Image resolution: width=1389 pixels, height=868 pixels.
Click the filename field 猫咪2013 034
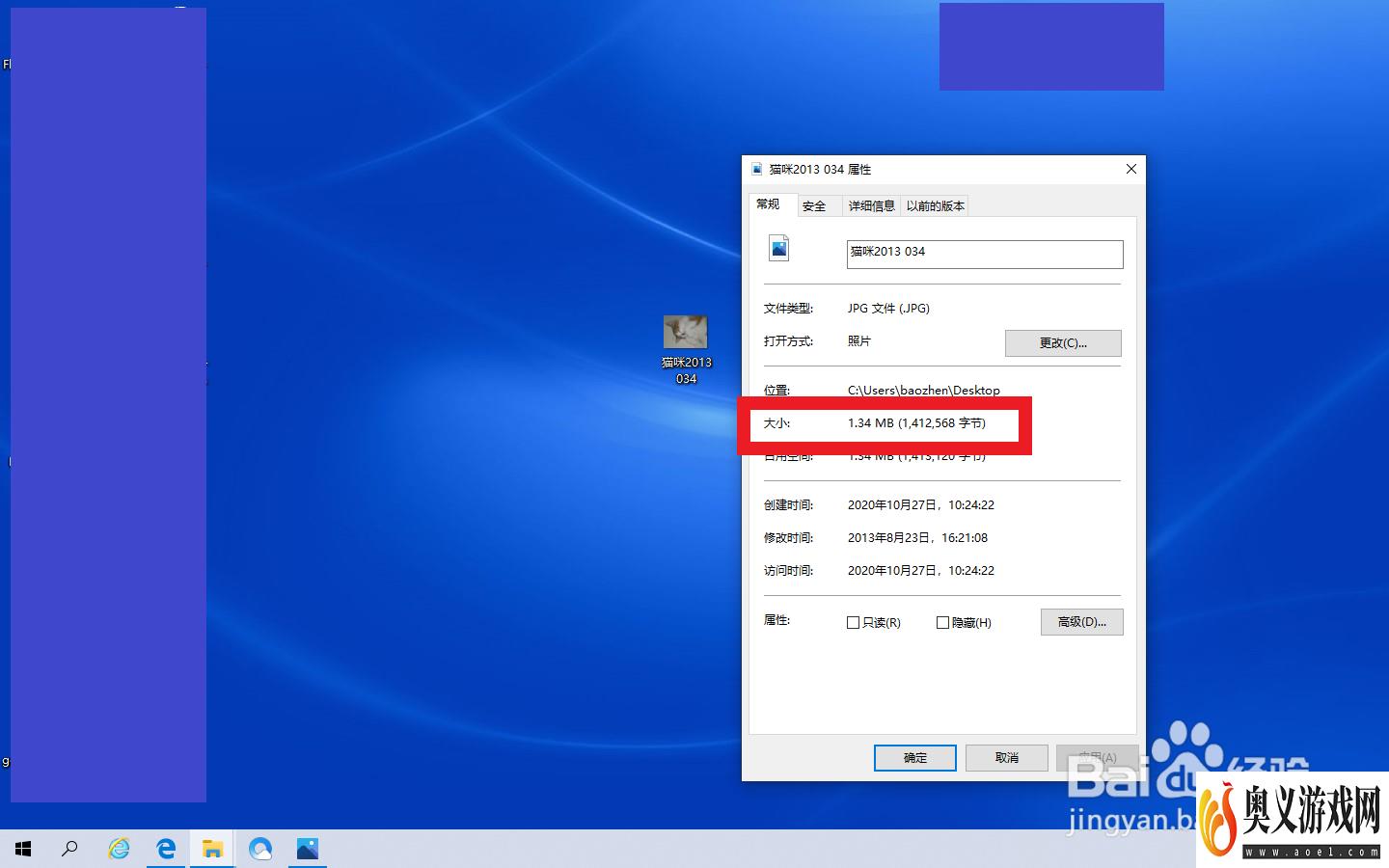(985, 254)
